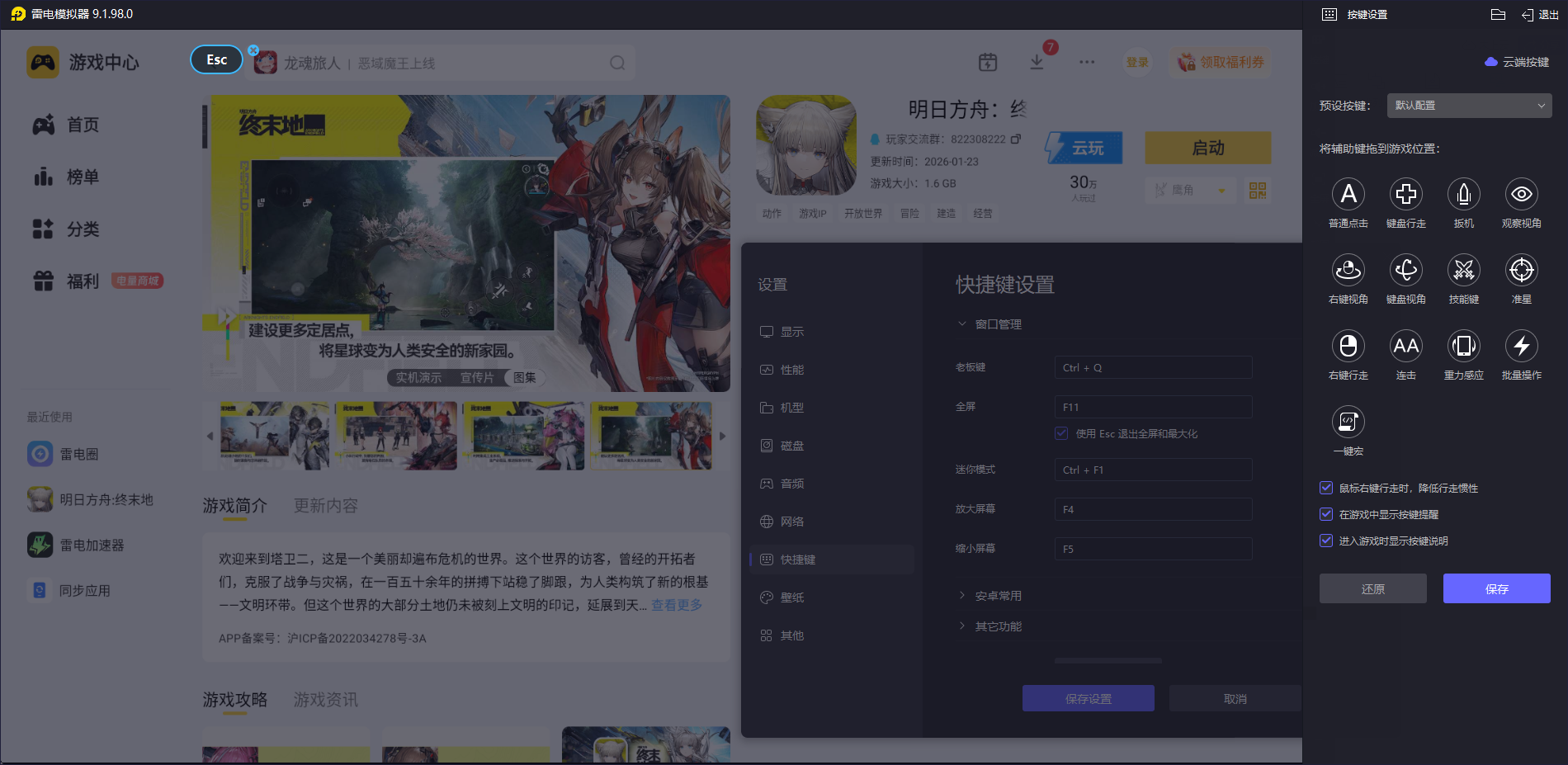Open the three-dots more menu
This screenshot has height=765, width=1568.
(x=1087, y=62)
